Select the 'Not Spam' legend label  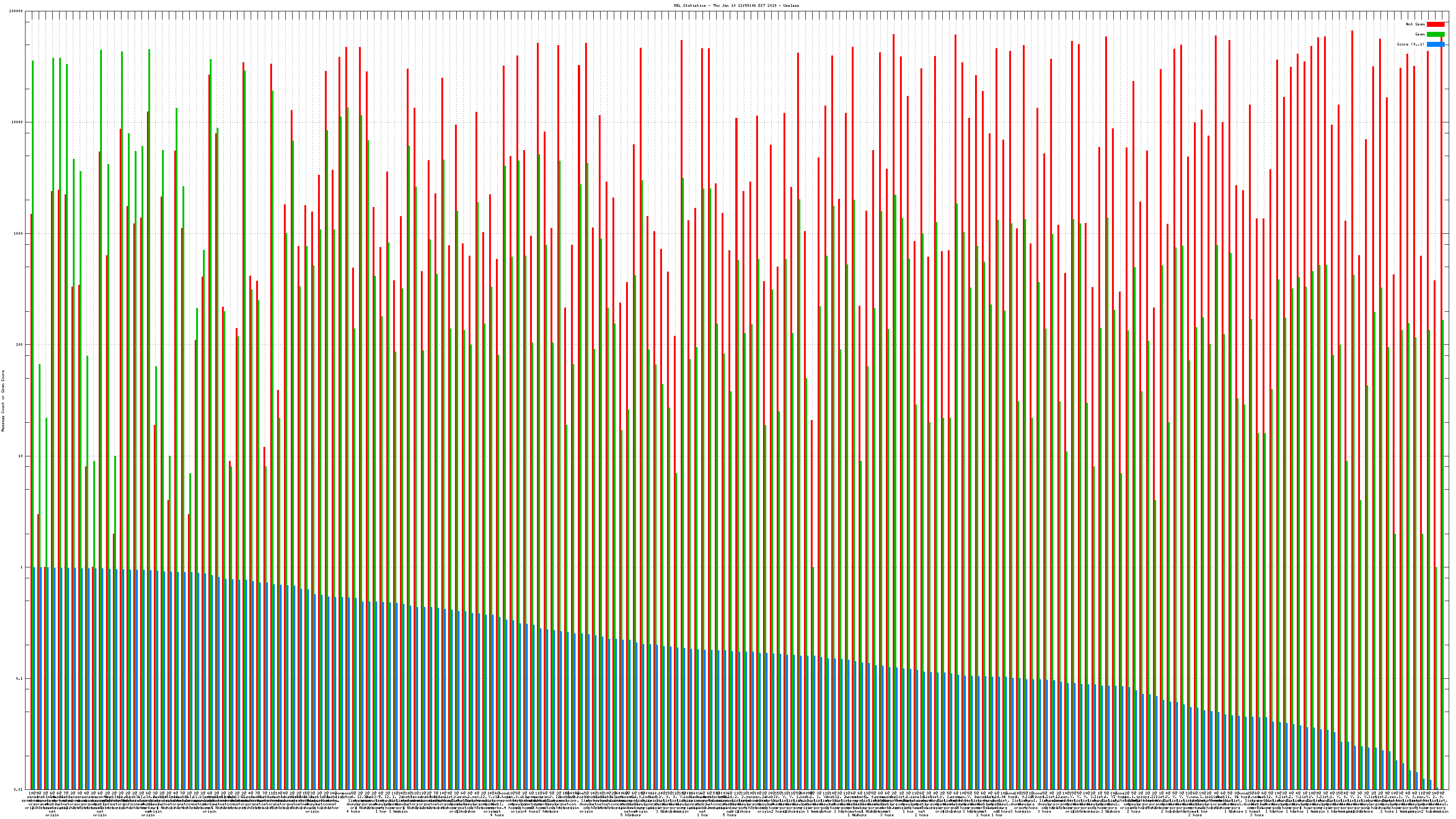click(x=1416, y=24)
